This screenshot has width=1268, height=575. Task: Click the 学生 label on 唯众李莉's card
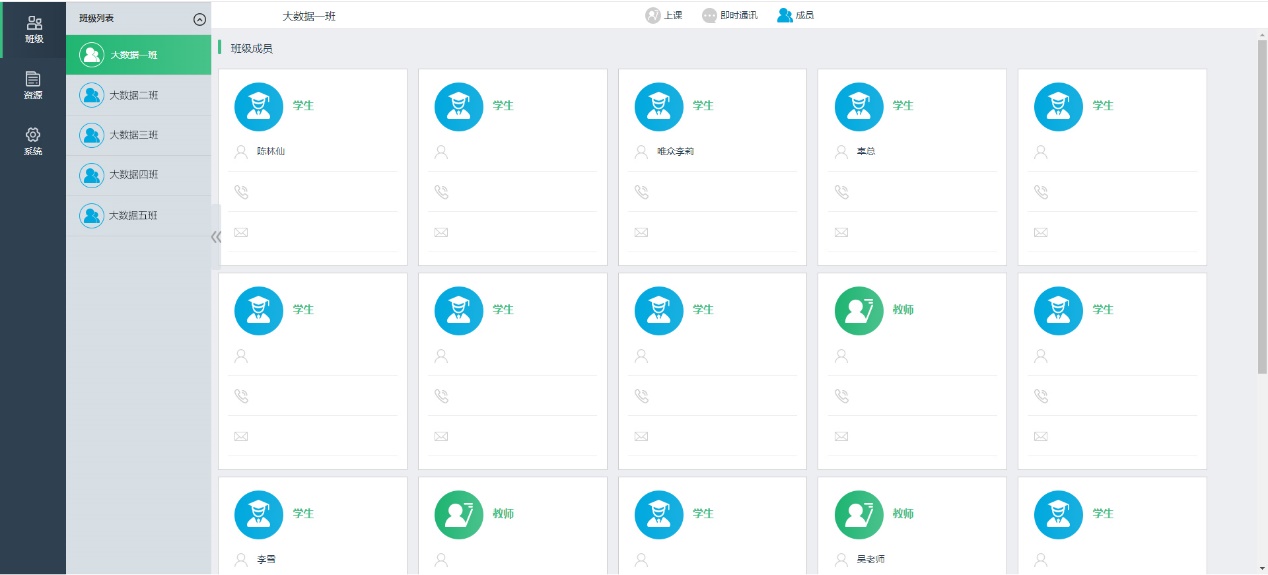pyautogui.click(x=703, y=105)
